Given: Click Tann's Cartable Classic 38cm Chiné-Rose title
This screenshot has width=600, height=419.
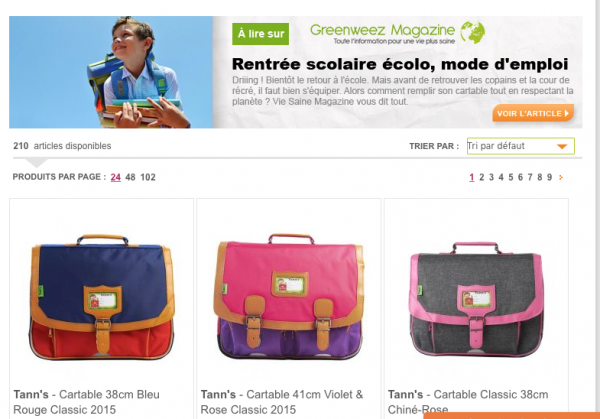Looking at the screenshot, I should coord(468,402).
